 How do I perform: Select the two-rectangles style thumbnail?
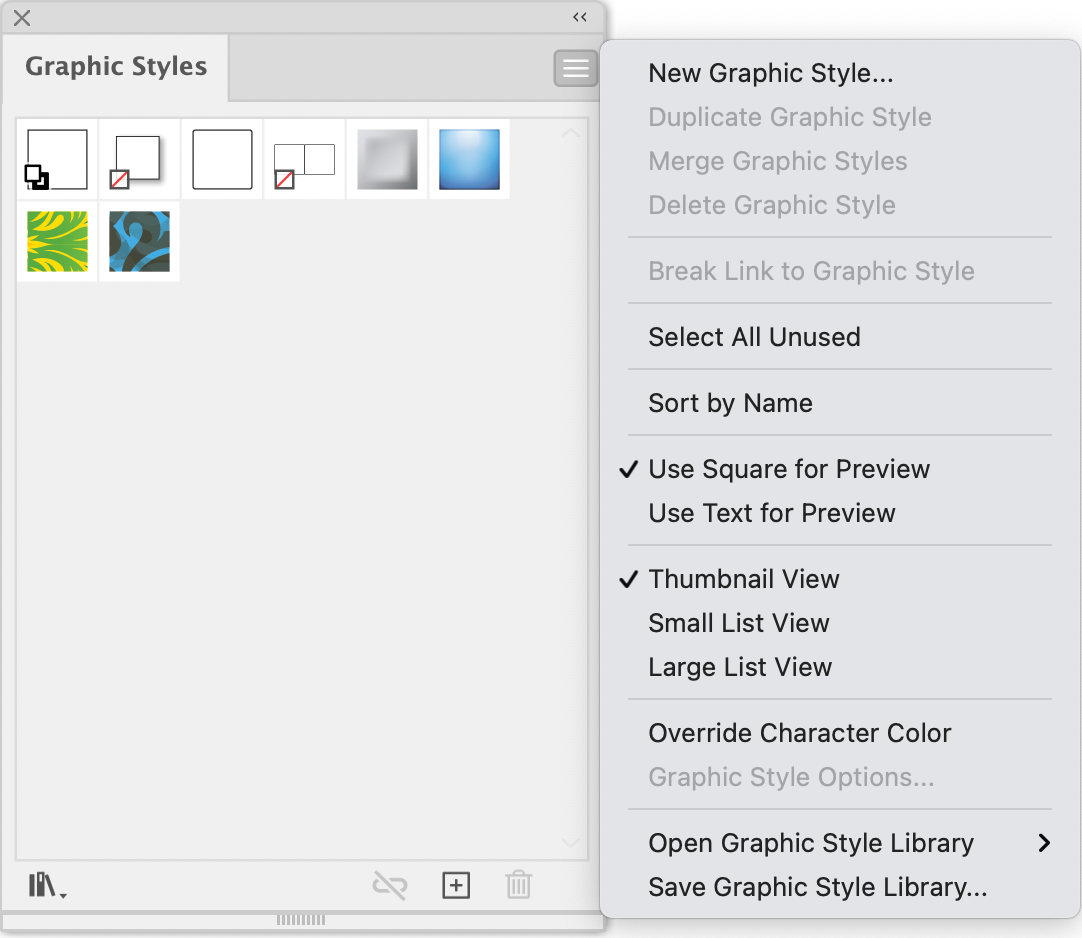point(304,159)
